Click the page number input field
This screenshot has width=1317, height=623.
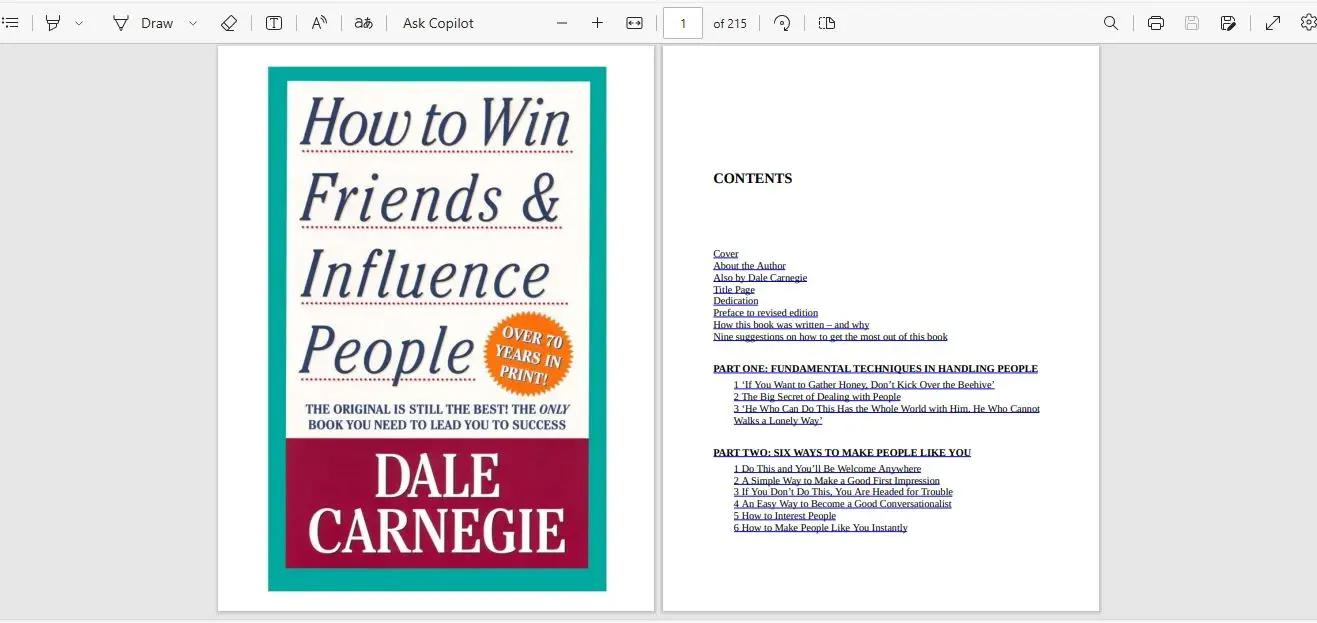click(x=683, y=23)
